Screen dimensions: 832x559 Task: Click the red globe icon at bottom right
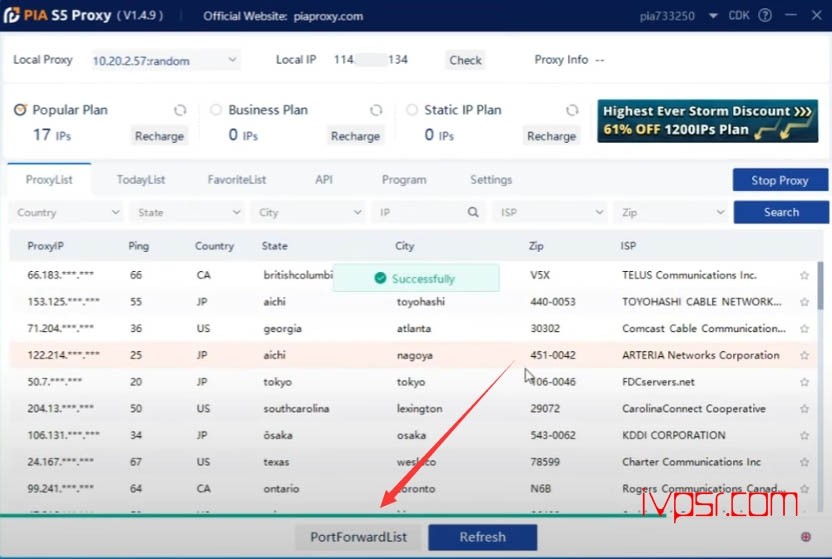805,537
